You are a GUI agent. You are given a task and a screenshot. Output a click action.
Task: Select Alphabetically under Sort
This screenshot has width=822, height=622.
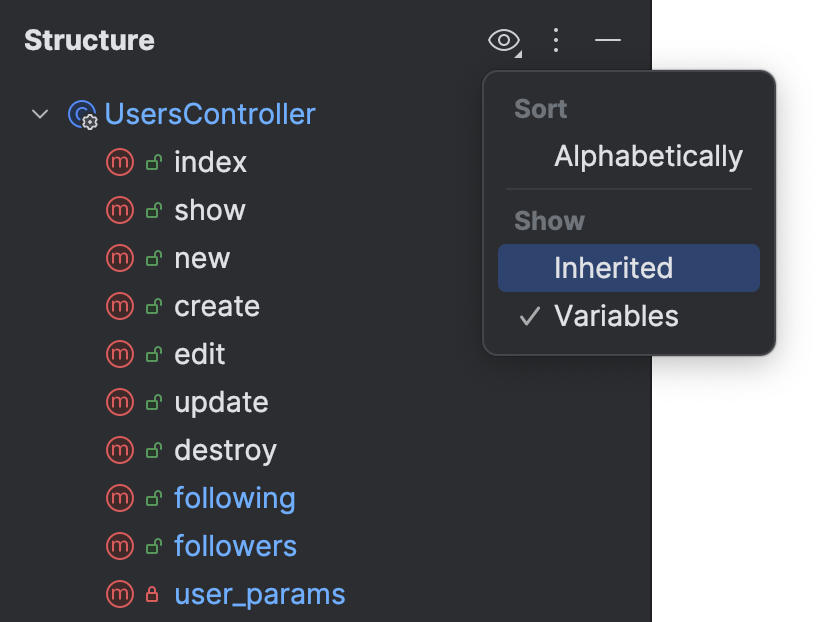click(x=647, y=156)
